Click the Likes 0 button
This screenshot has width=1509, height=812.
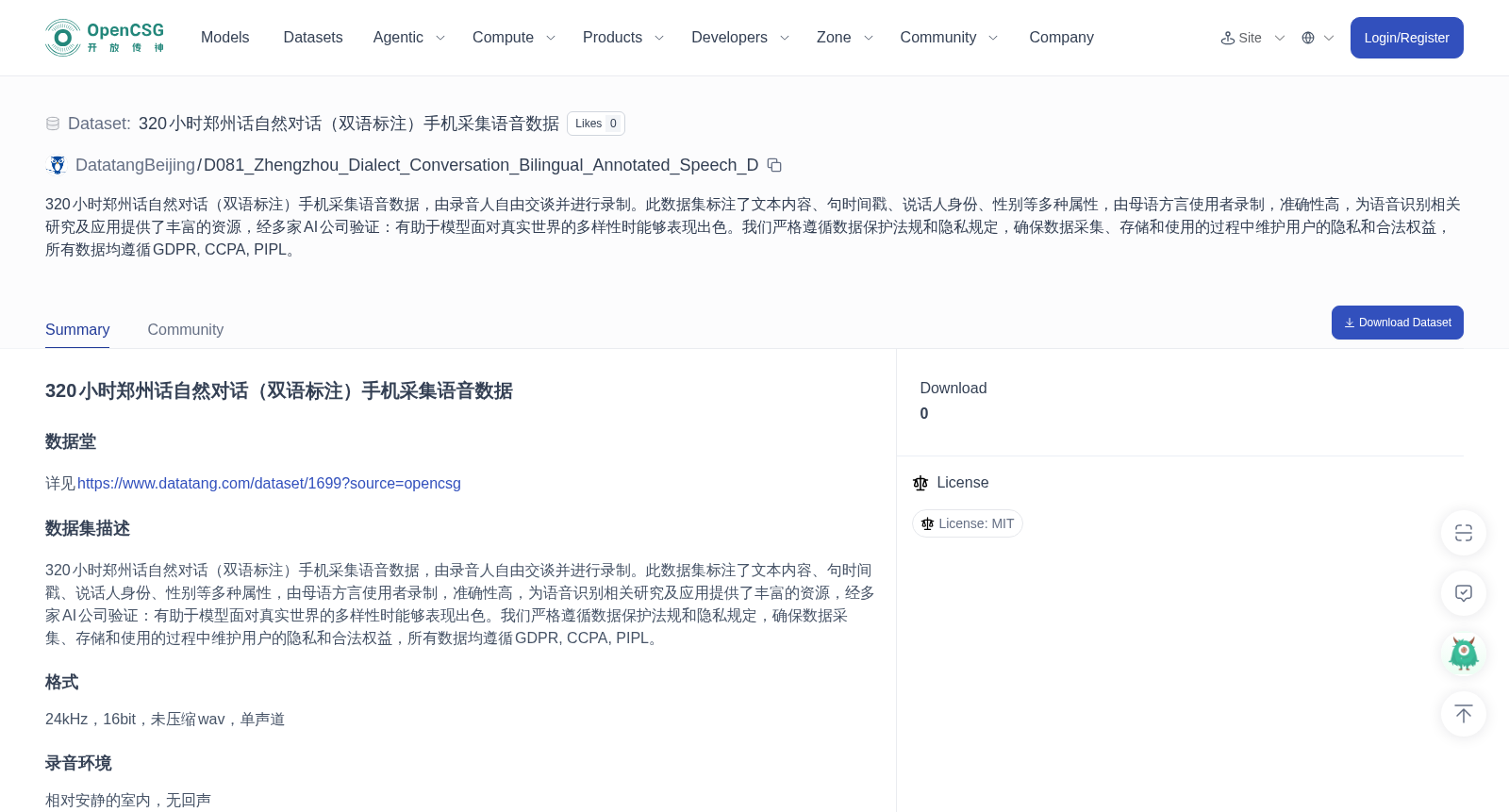pyautogui.click(x=596, y=124)
